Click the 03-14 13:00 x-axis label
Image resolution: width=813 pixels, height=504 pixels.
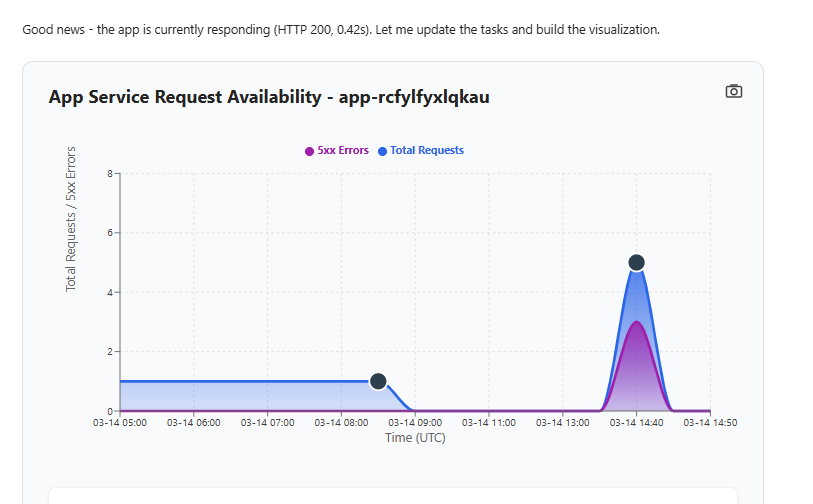563,423
